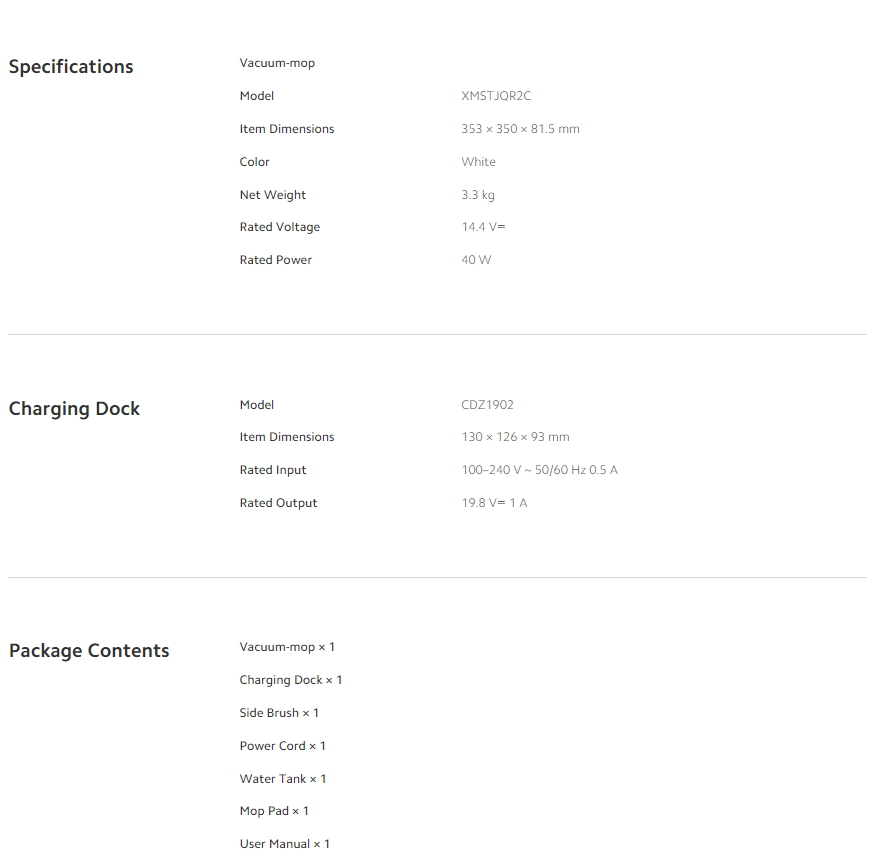This screenshot has width=870, height=854.
Task: Click the 353 × 350 × 81.5 mm dimensions value
Action: point(520,129)
